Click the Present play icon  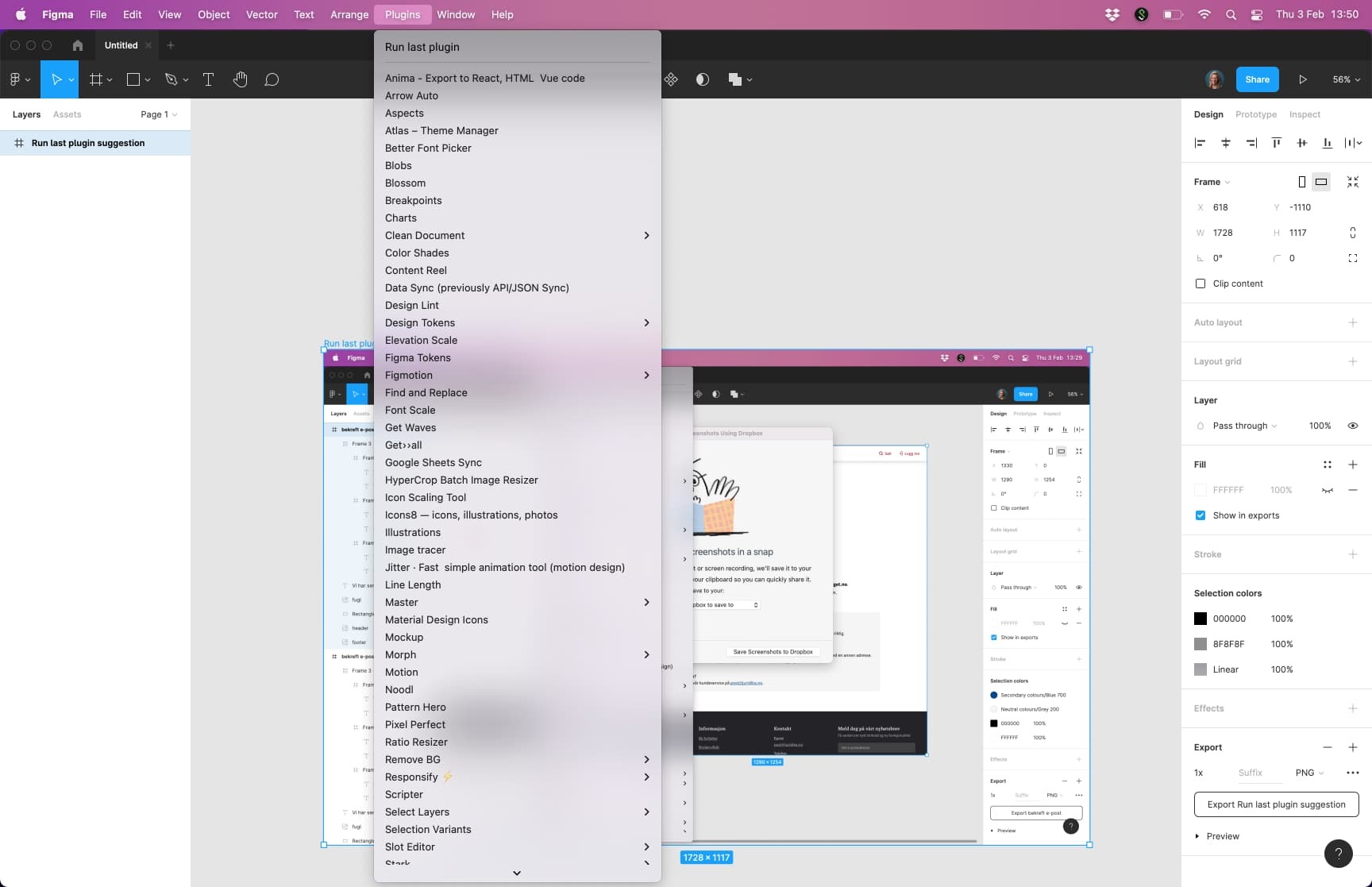pyautogui.click(x=1303, y=79)
